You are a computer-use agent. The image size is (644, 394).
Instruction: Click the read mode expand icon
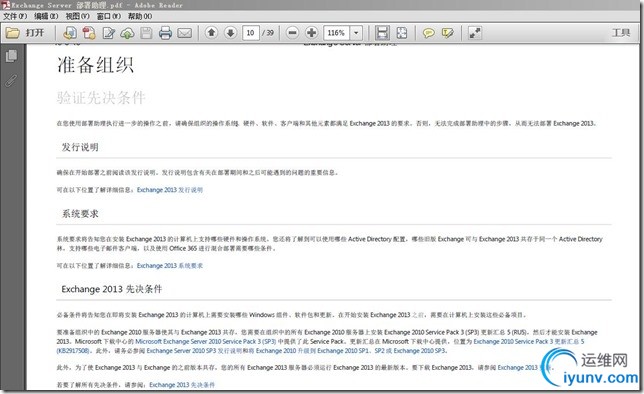tap(475, 33)
